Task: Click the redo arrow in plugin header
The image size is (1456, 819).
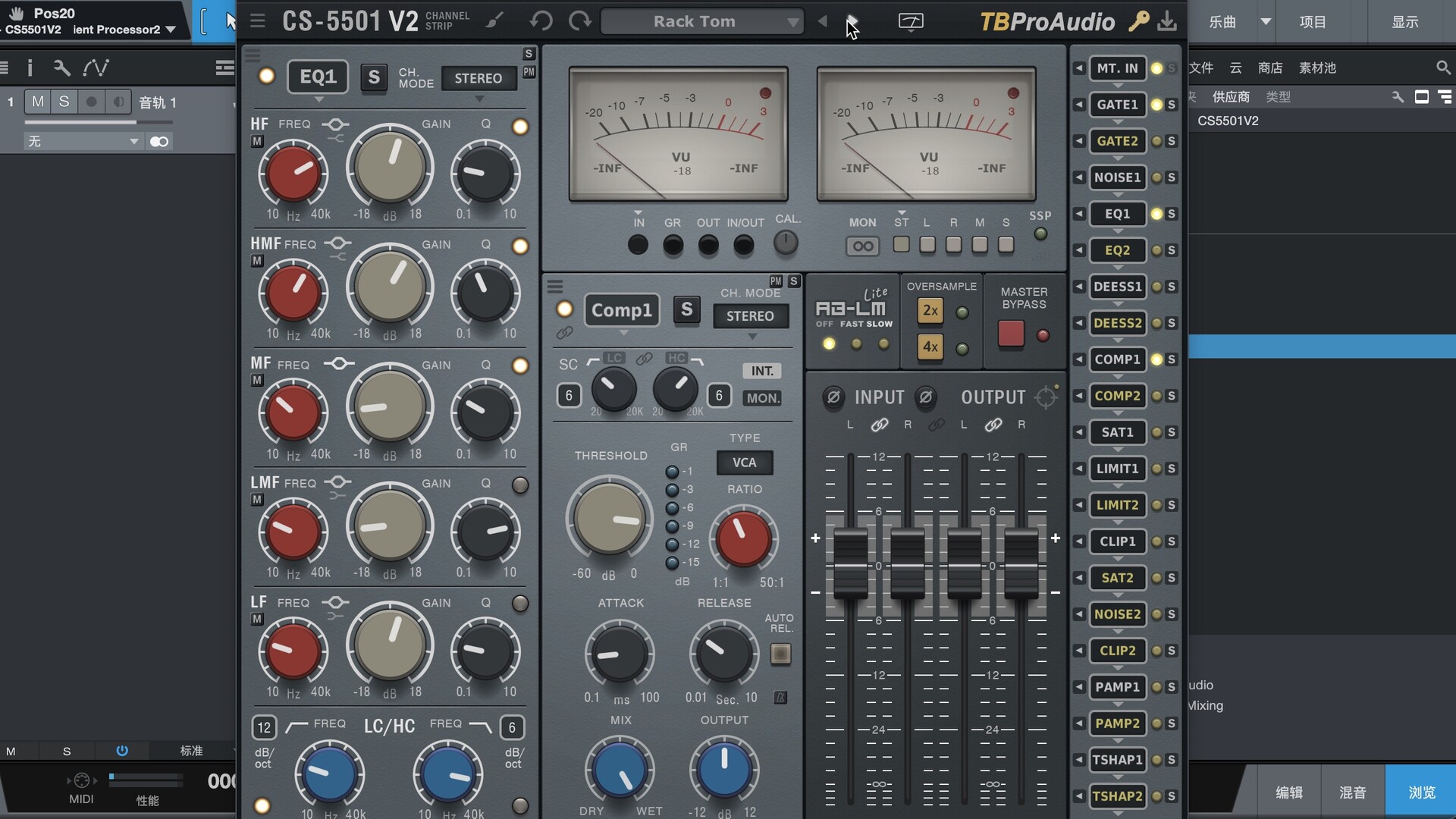Action: pyautogui.click(x=580, y=21)
